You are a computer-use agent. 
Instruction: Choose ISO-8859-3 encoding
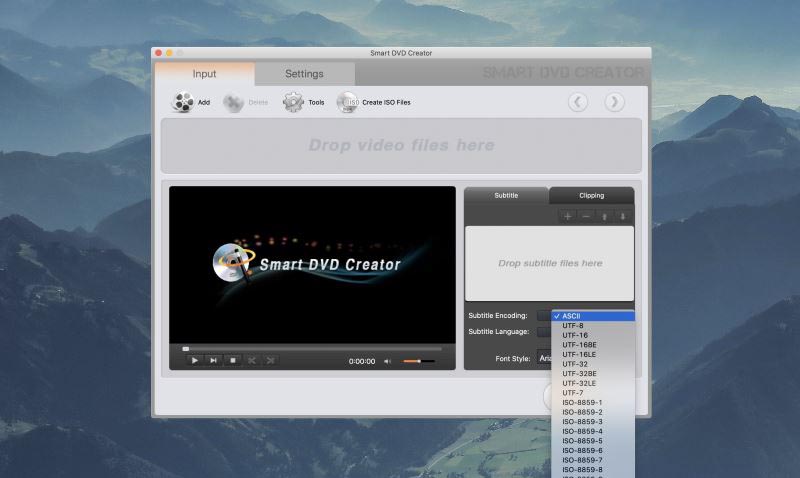593,421
